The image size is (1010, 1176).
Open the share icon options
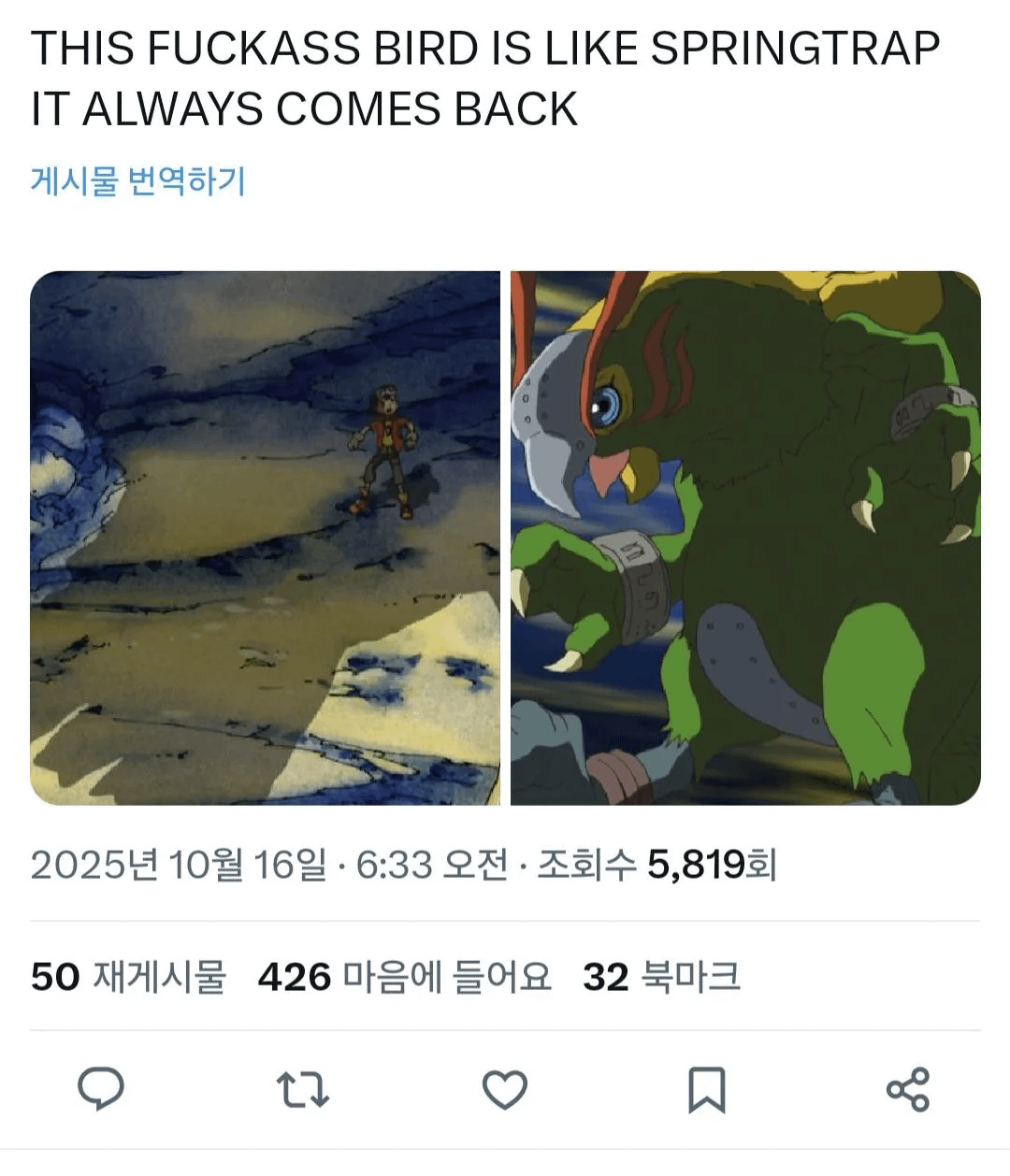908,1089
